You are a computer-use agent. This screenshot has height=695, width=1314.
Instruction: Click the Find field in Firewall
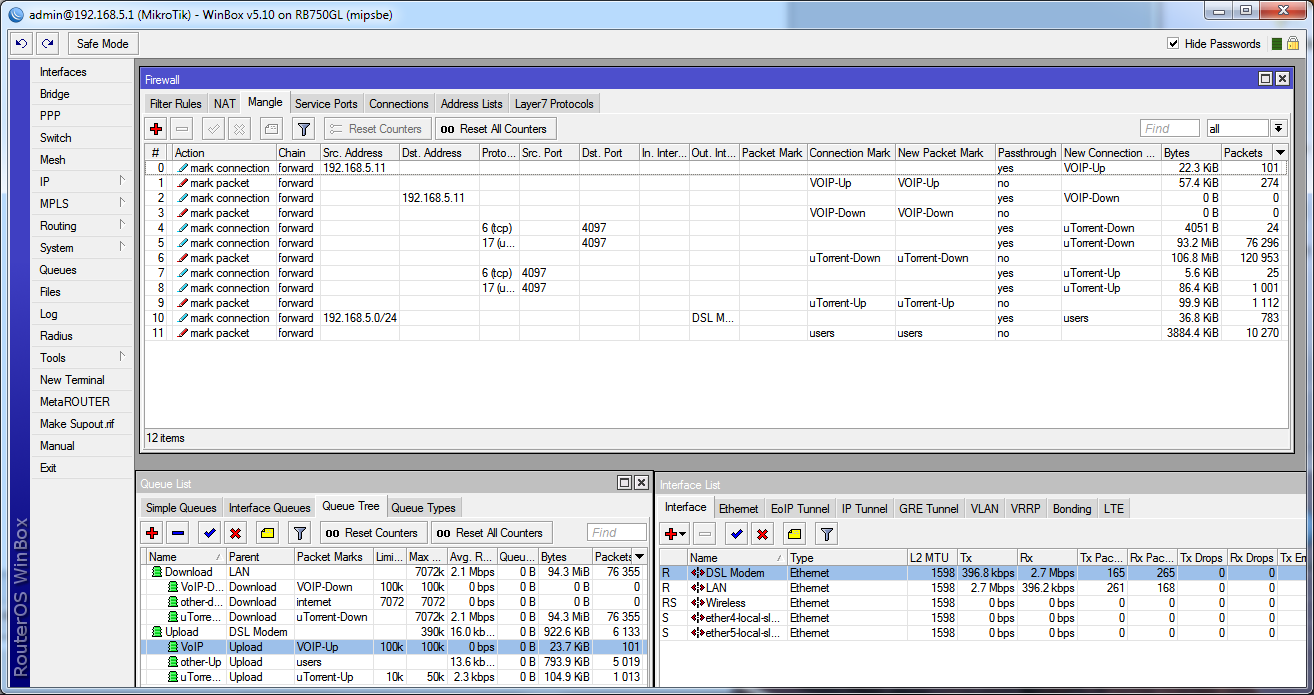[1169, 129]
